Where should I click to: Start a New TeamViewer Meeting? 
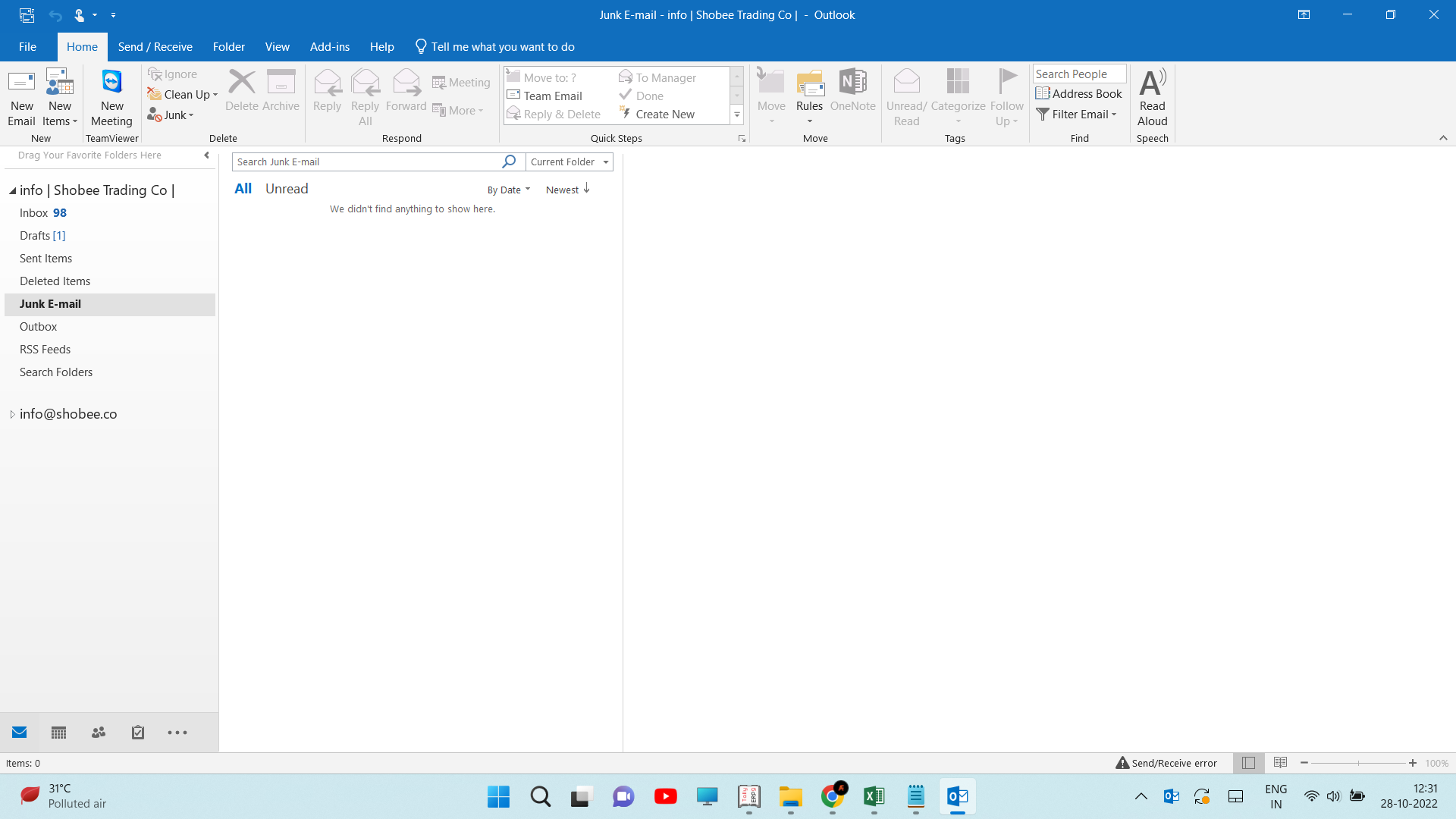click(111, 98)
